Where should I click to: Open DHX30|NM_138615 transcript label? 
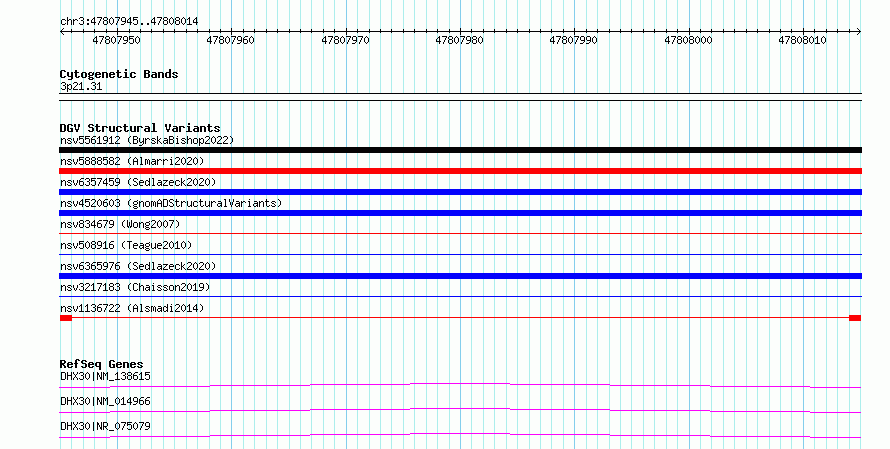[105, 376]
